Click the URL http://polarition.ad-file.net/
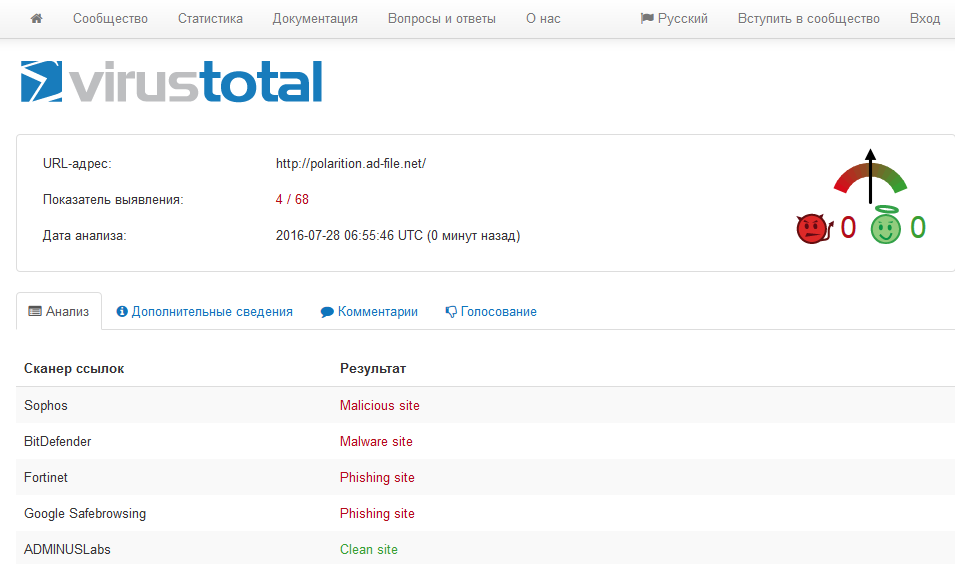The width and height of the screenshot is (955, 564). click(x=351, y=163)
